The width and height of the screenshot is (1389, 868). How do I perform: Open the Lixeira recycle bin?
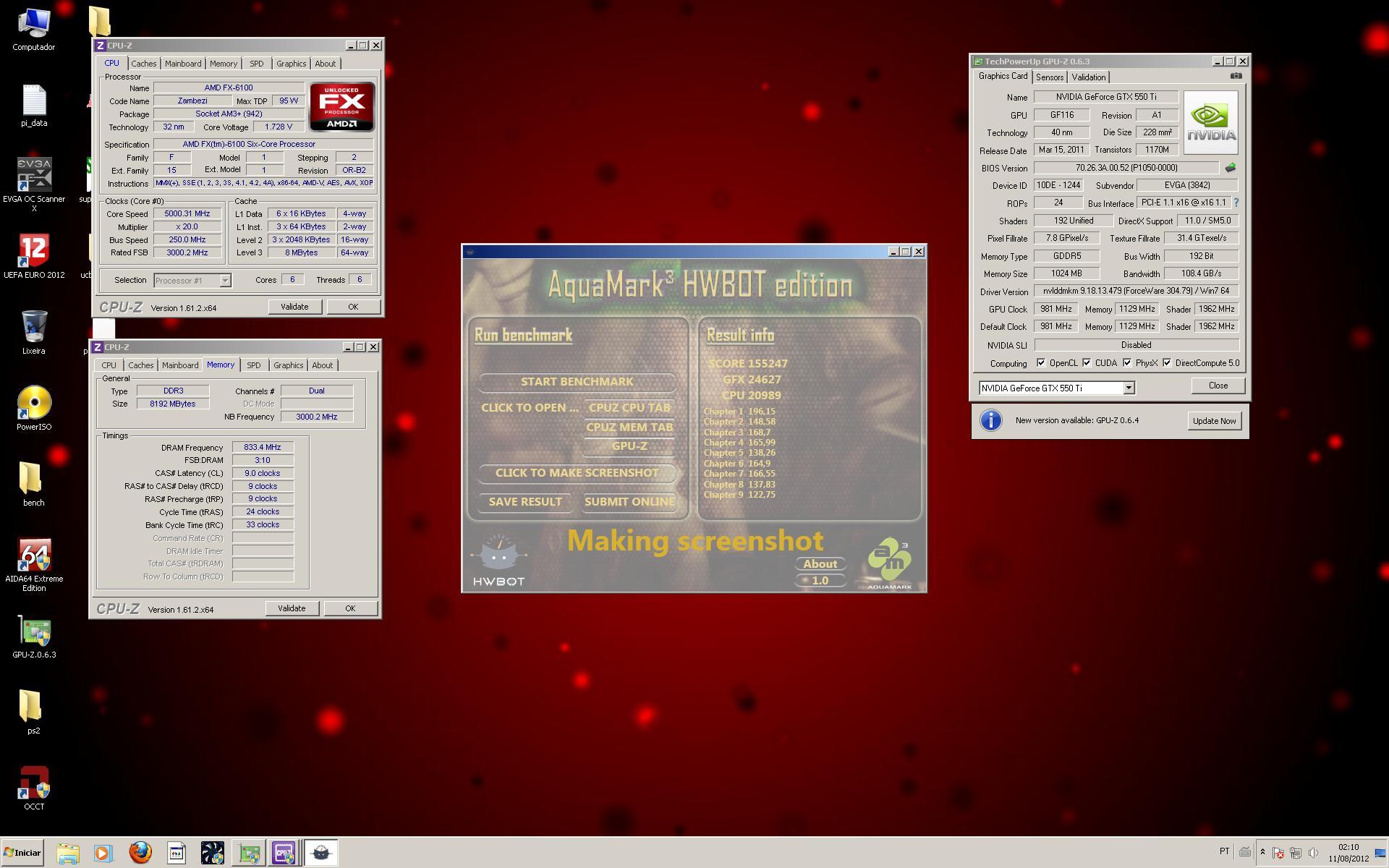pos(33,333)
